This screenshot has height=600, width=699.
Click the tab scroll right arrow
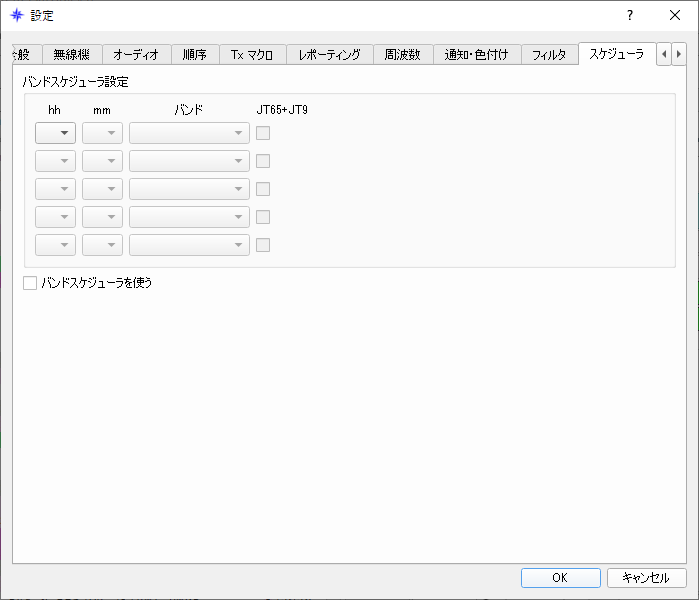(x=678, y=54)
